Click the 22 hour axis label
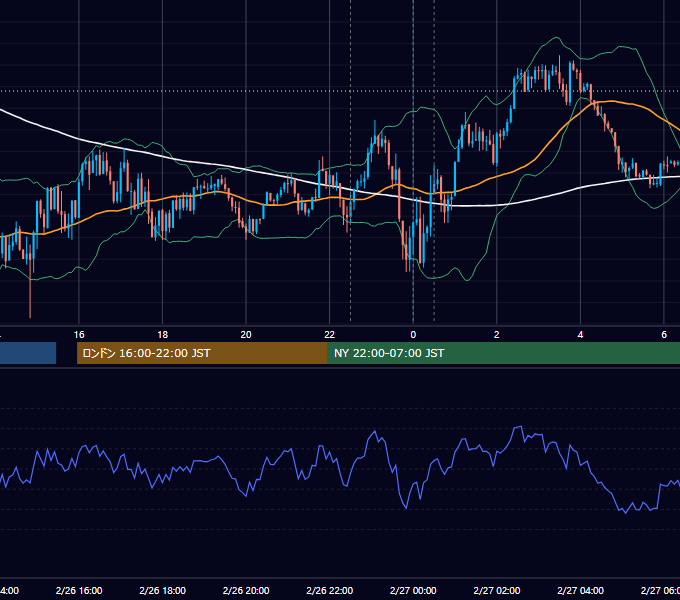The height and width of the screenshot is (600, 680). (x=330, y=334)
